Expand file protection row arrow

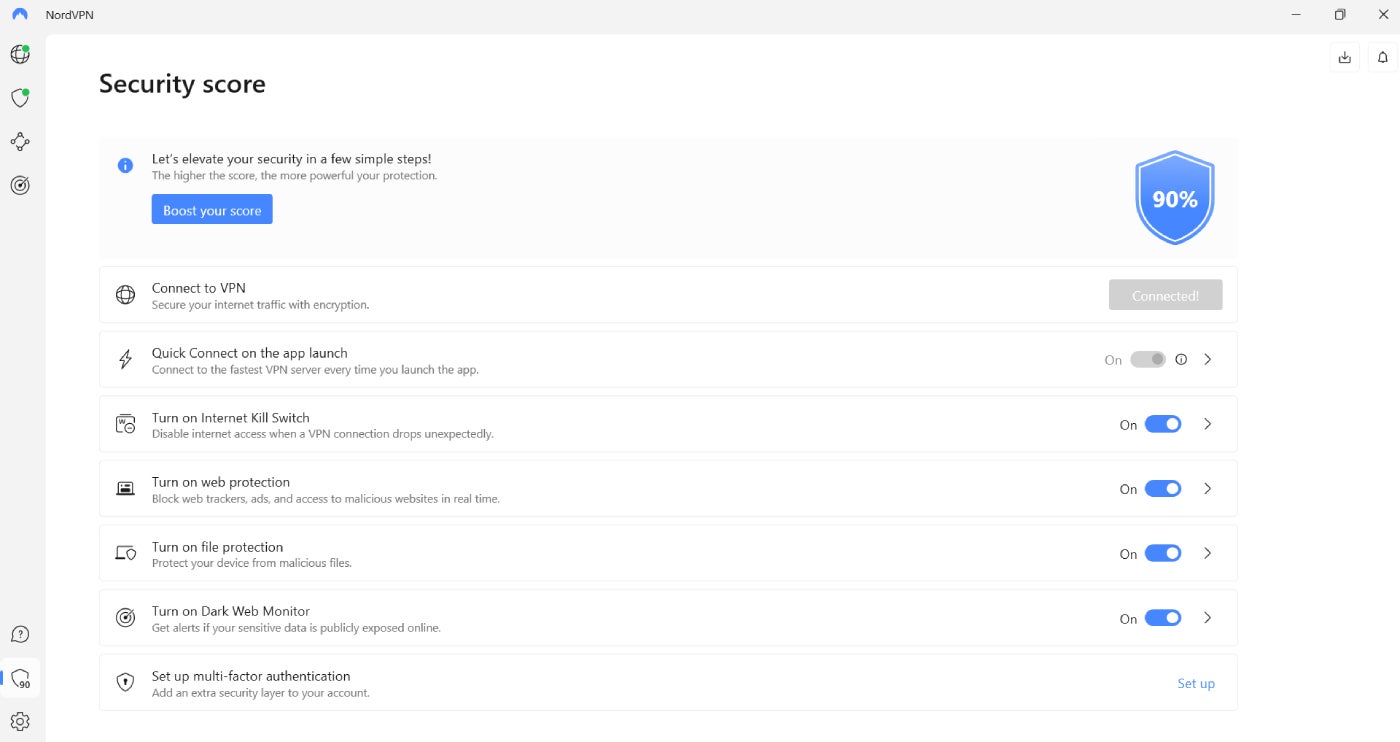pyautogui.click(x=1208, y=553)
